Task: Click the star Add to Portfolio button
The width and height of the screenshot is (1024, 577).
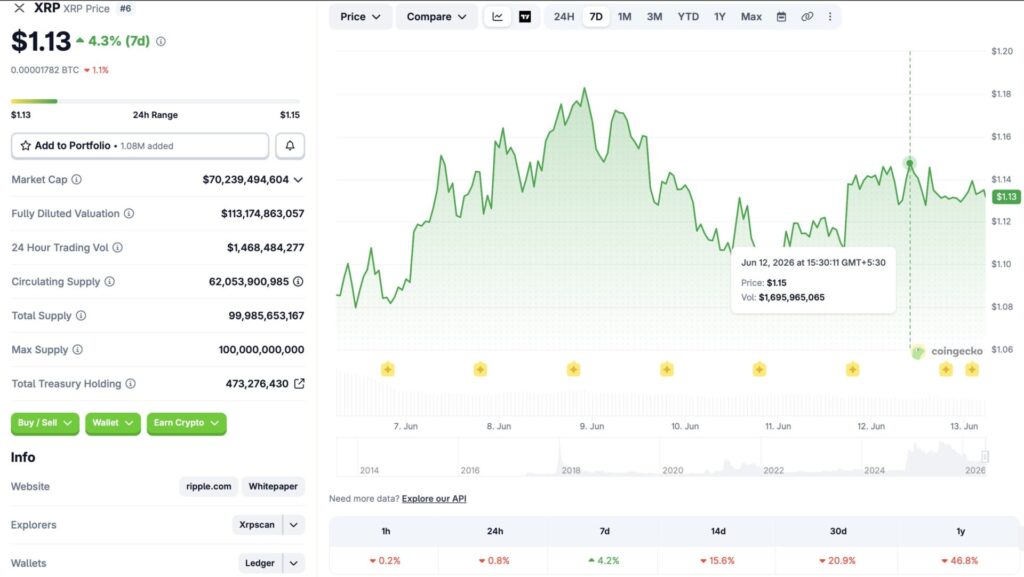Action: point(140,146)
